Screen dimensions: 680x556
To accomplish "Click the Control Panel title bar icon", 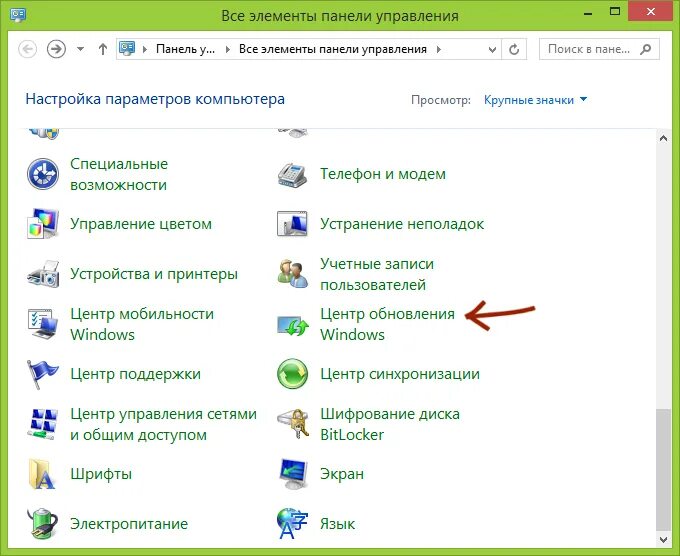I will (18, 16).
